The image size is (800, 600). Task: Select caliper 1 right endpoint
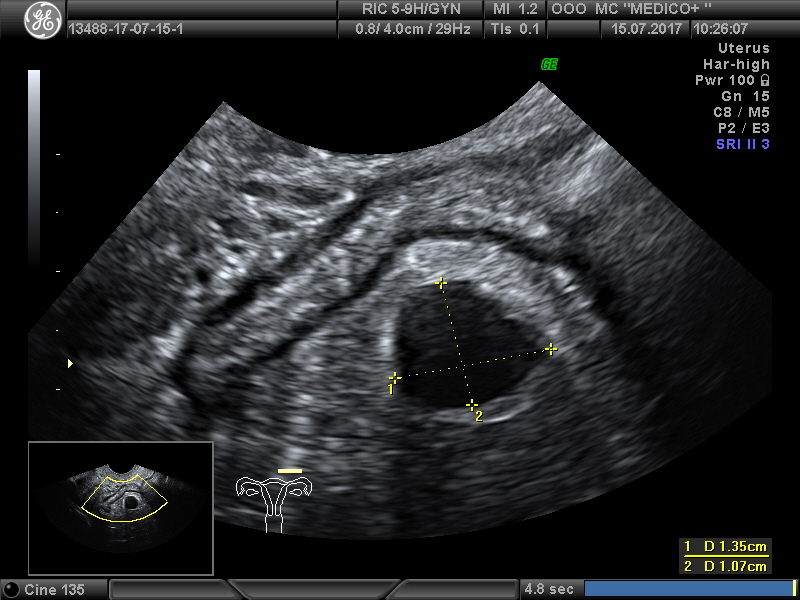click(x=551, y=349)
